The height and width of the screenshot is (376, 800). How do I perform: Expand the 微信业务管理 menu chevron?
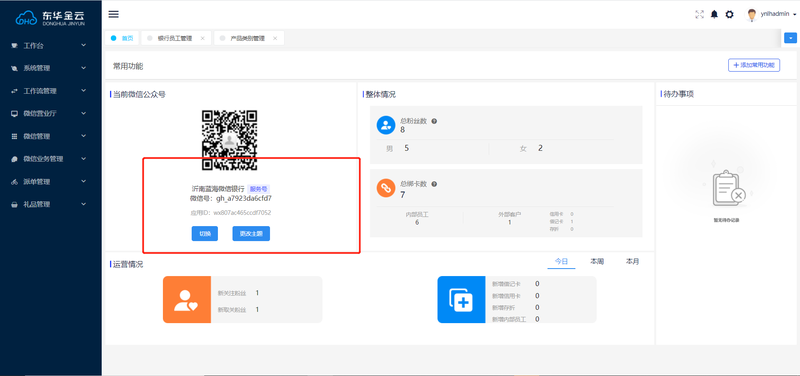[84, 159]
